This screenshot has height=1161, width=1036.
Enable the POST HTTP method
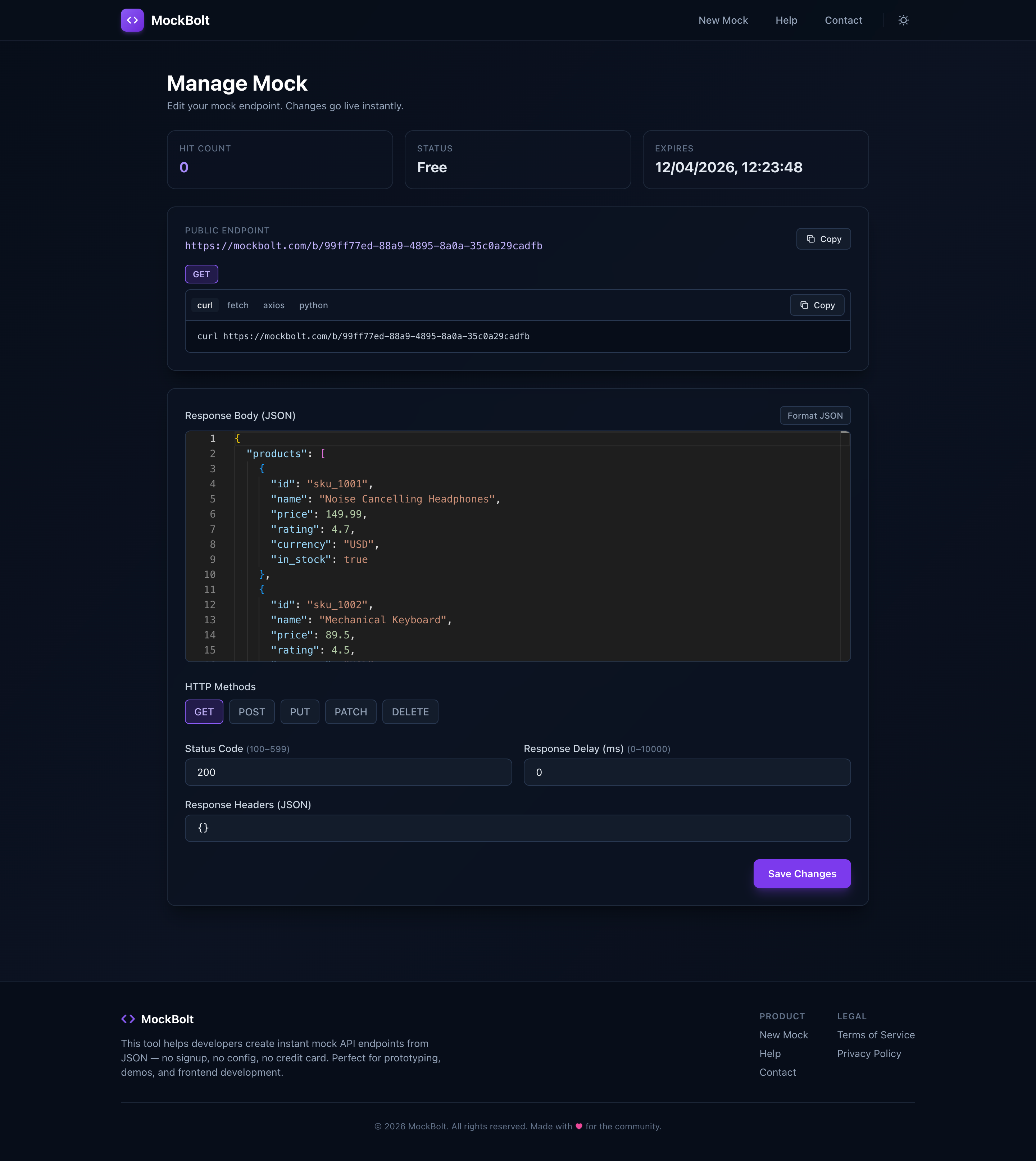point(251,712)
